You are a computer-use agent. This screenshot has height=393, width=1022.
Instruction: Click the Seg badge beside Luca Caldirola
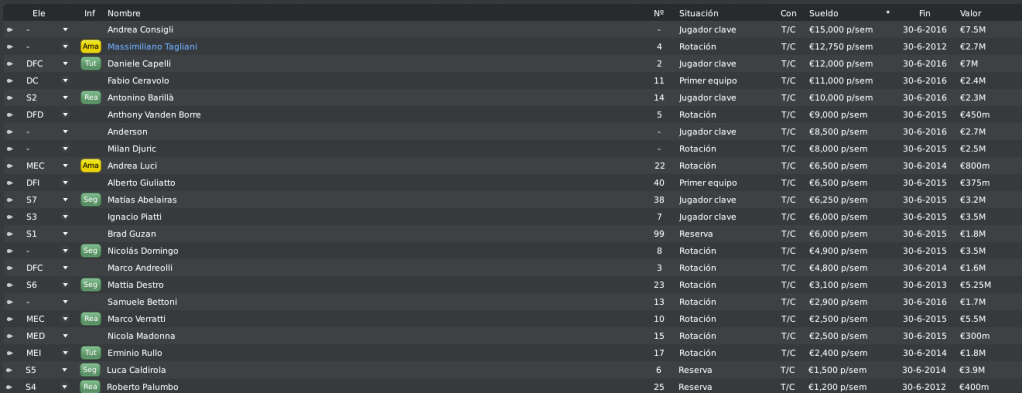pyautogui.click(x=90, y=370)
